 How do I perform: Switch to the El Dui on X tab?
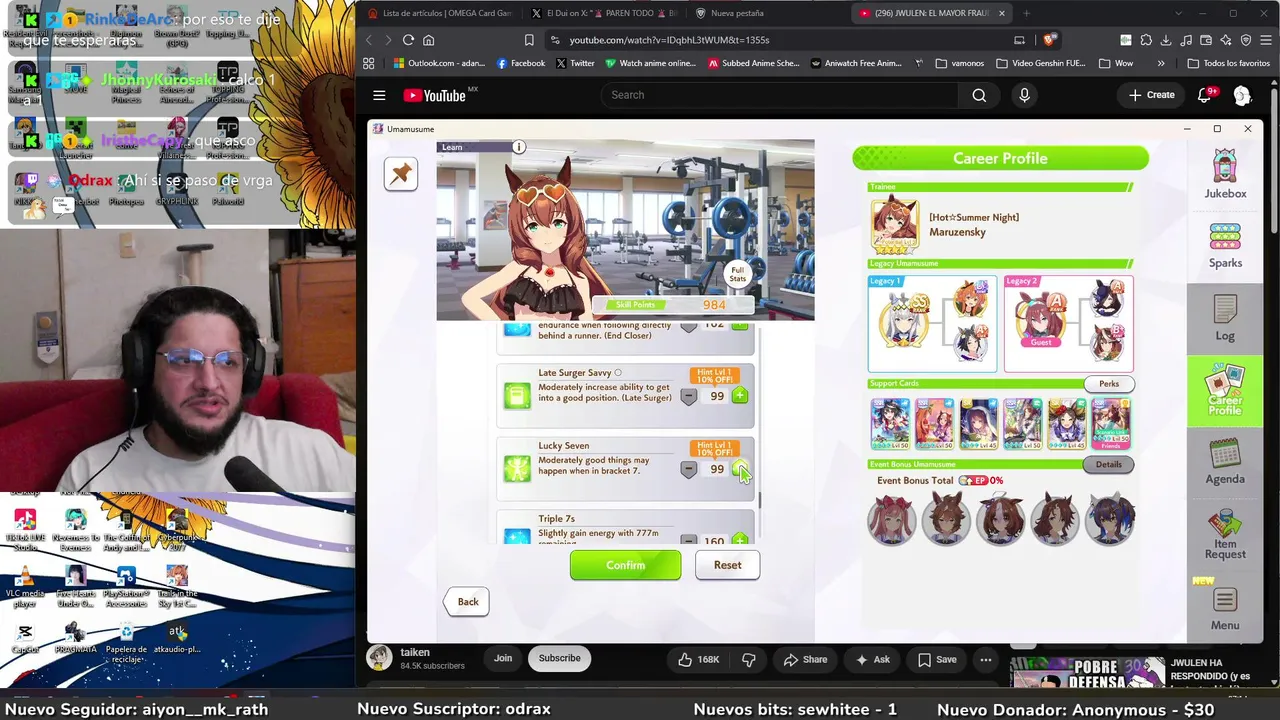tap(603, 13)
